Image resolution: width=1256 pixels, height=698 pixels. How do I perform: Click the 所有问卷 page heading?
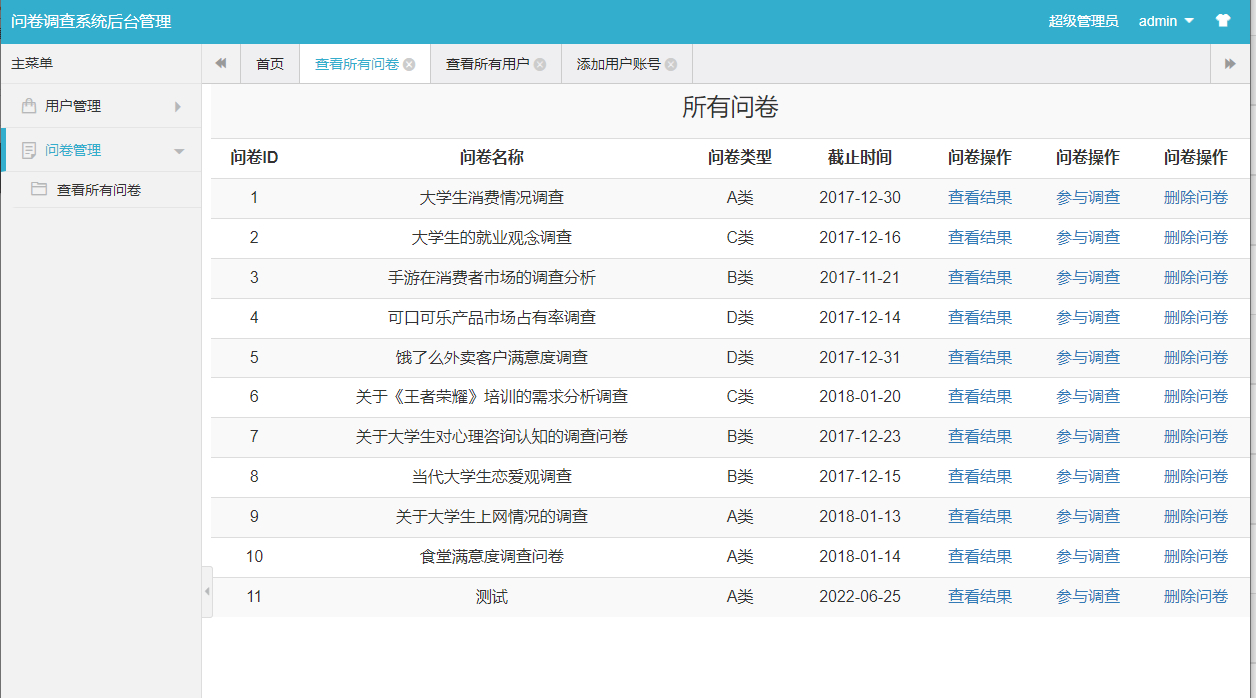(x=730, y=108)
